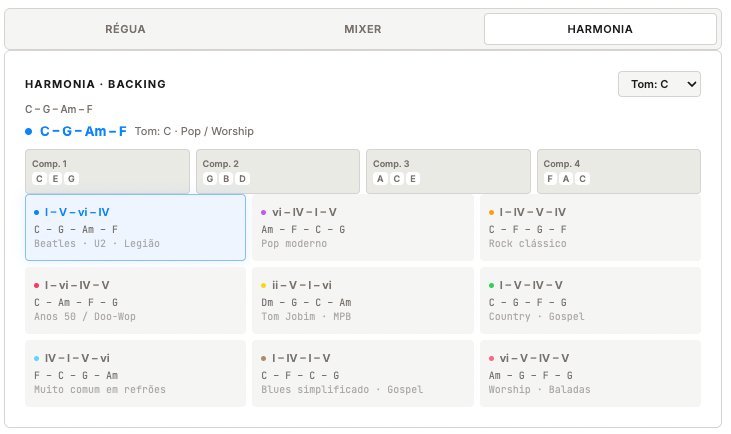The width and height of the screenshot is (731, 434).
Task: Click the Comp. 3 measure block
Action: tap(448, 171)
